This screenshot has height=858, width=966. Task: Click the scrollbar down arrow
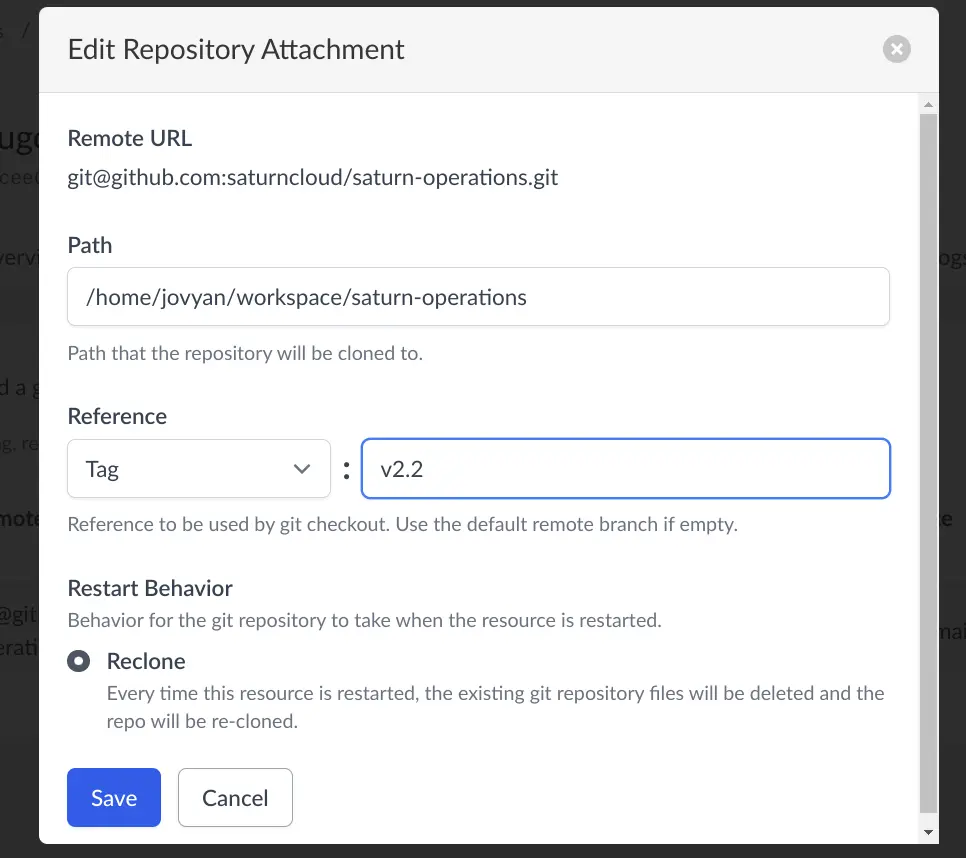(927, 832)
